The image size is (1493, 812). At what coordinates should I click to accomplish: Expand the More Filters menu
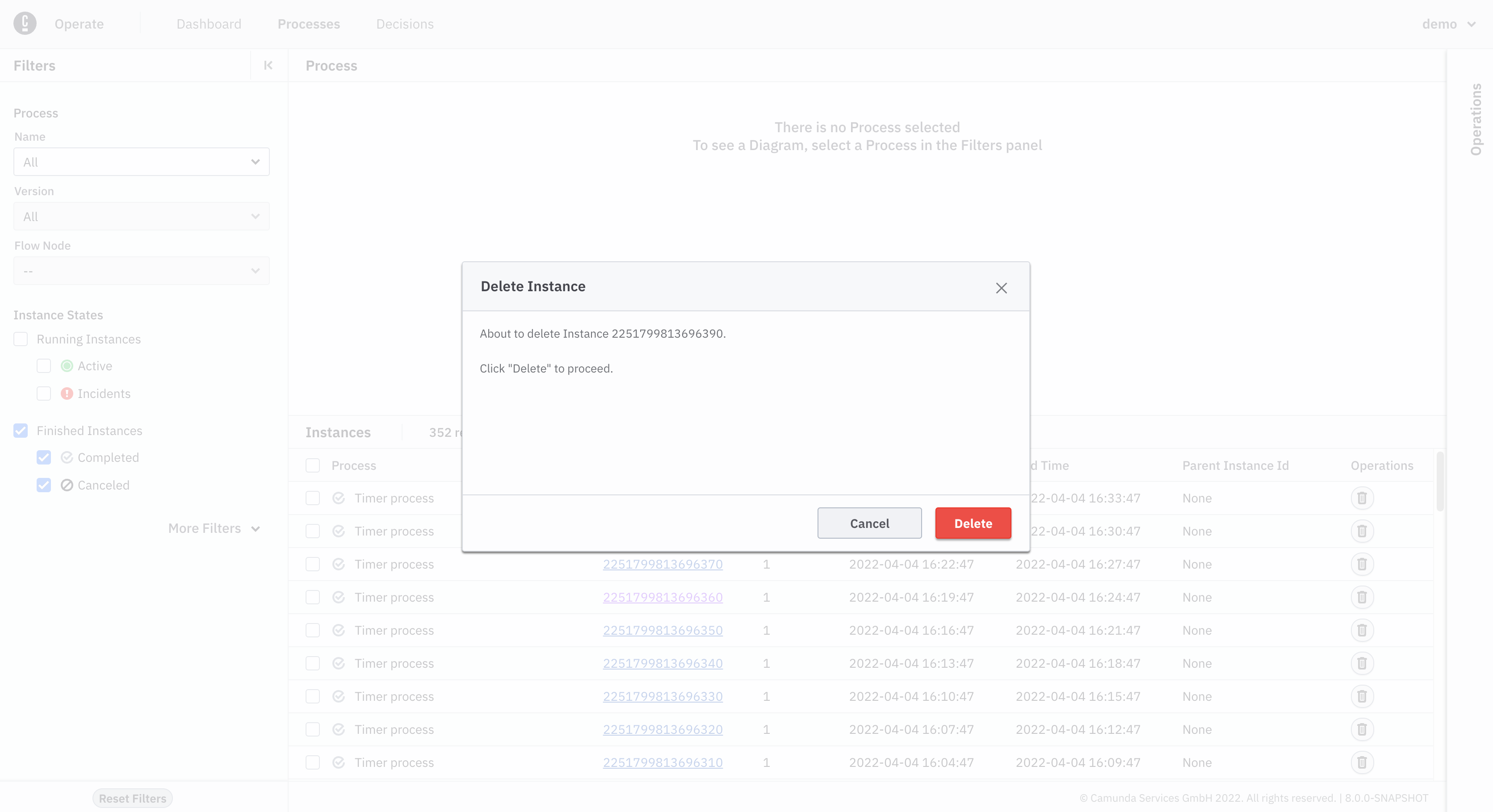pos(214,528)
